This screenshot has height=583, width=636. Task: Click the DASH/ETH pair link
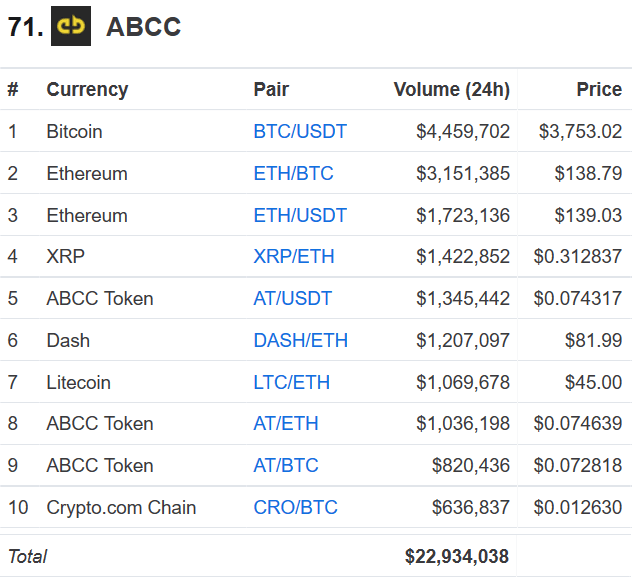[x=301, y=340]
